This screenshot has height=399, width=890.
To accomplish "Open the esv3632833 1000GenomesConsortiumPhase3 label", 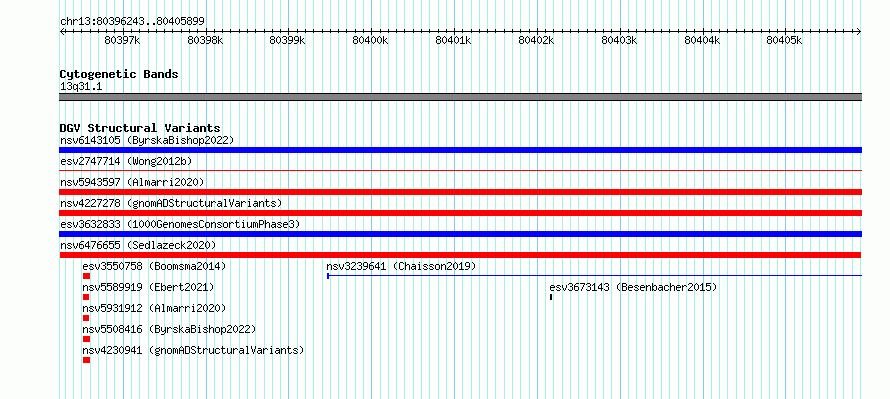I will pos(180,224).
